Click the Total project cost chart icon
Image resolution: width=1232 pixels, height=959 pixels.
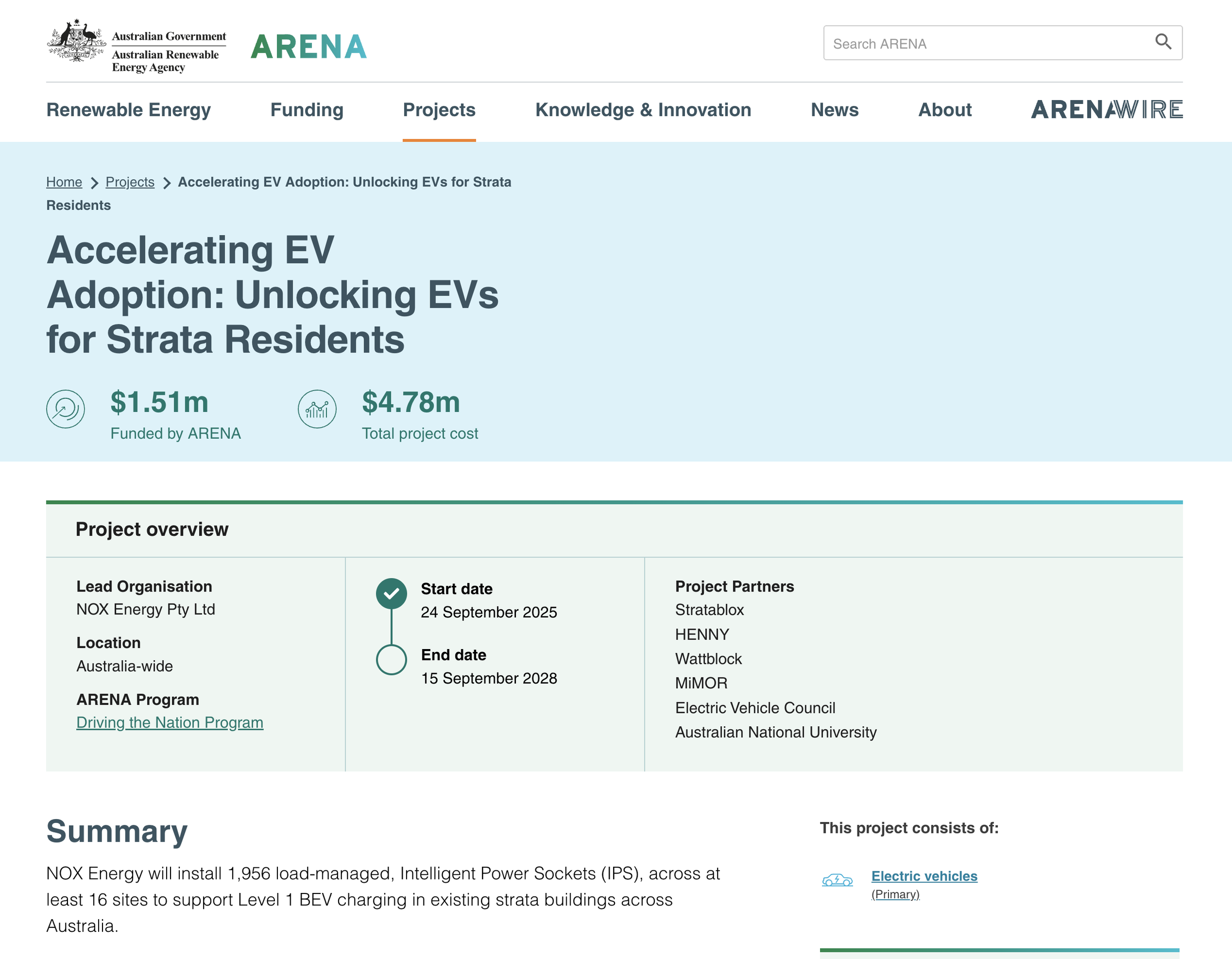pyautogui.click(x=317, y=409)
